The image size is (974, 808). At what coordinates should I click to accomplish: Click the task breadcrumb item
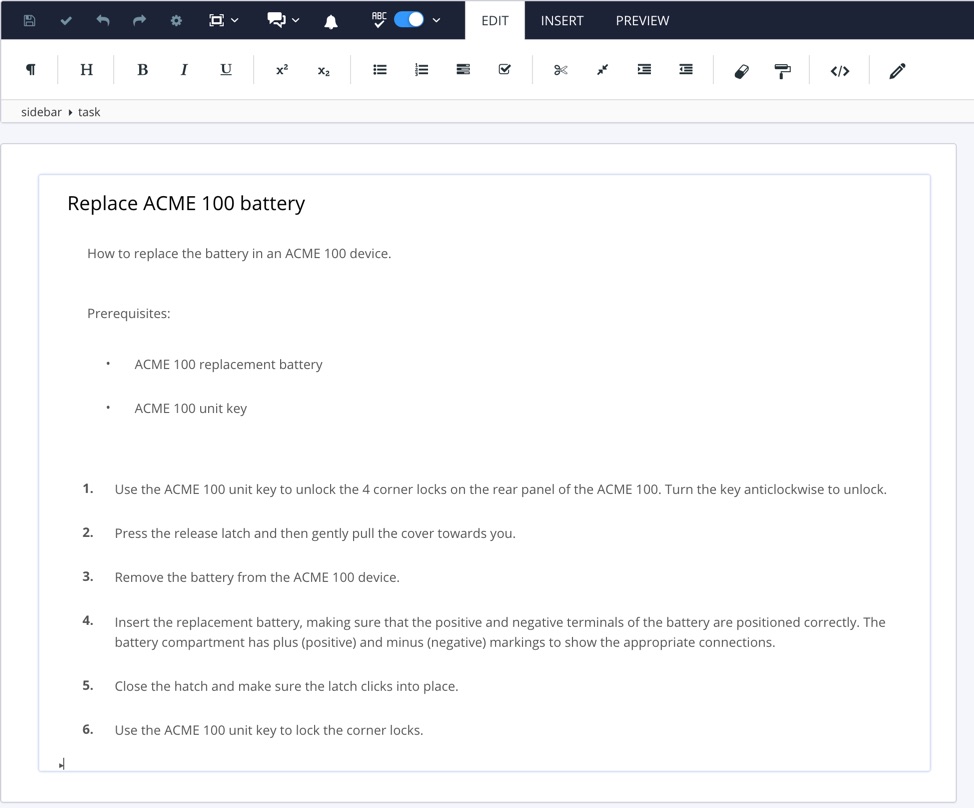[x=89, y=112]
